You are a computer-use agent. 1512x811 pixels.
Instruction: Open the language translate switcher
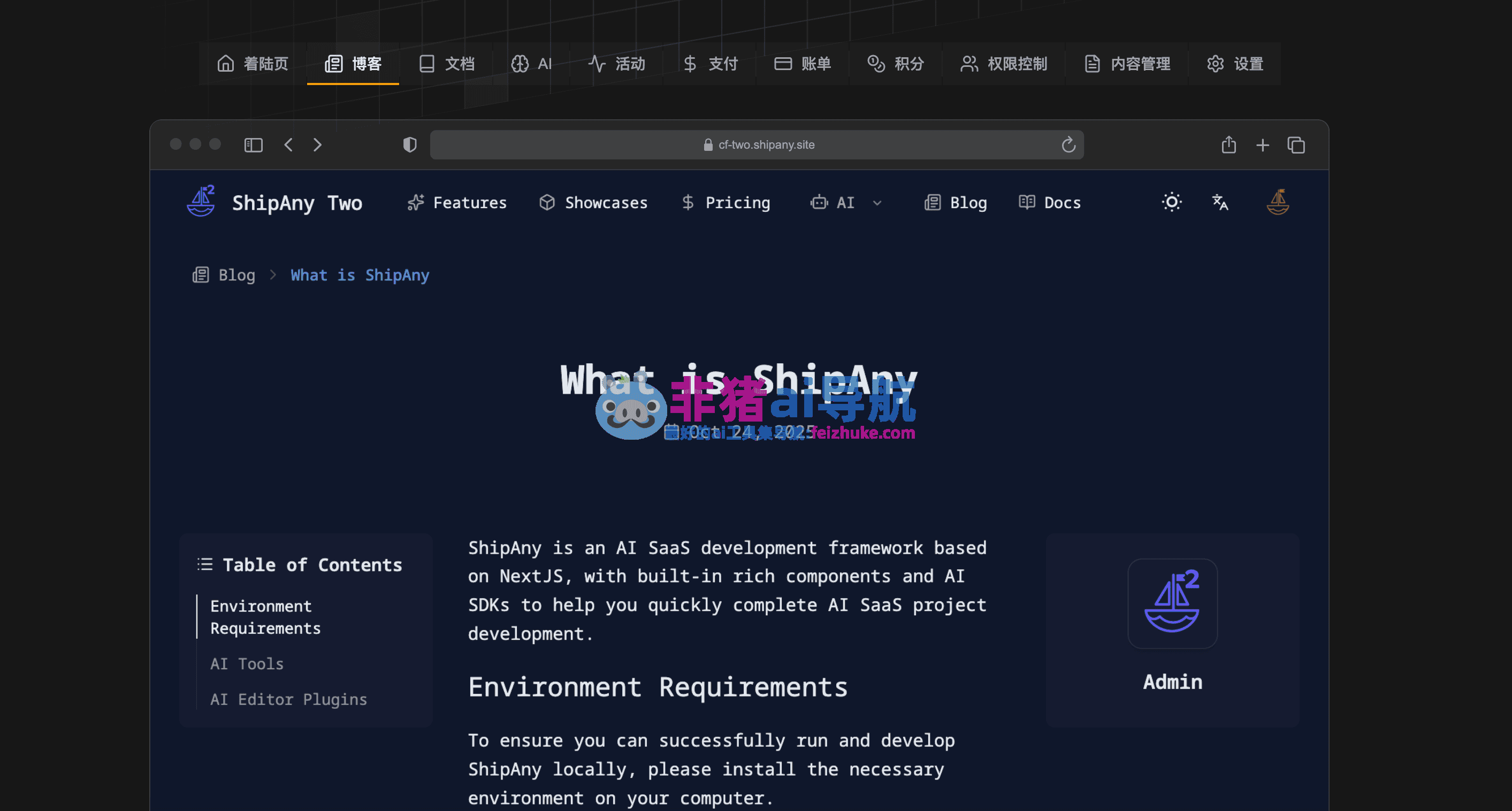point(1220,202)
